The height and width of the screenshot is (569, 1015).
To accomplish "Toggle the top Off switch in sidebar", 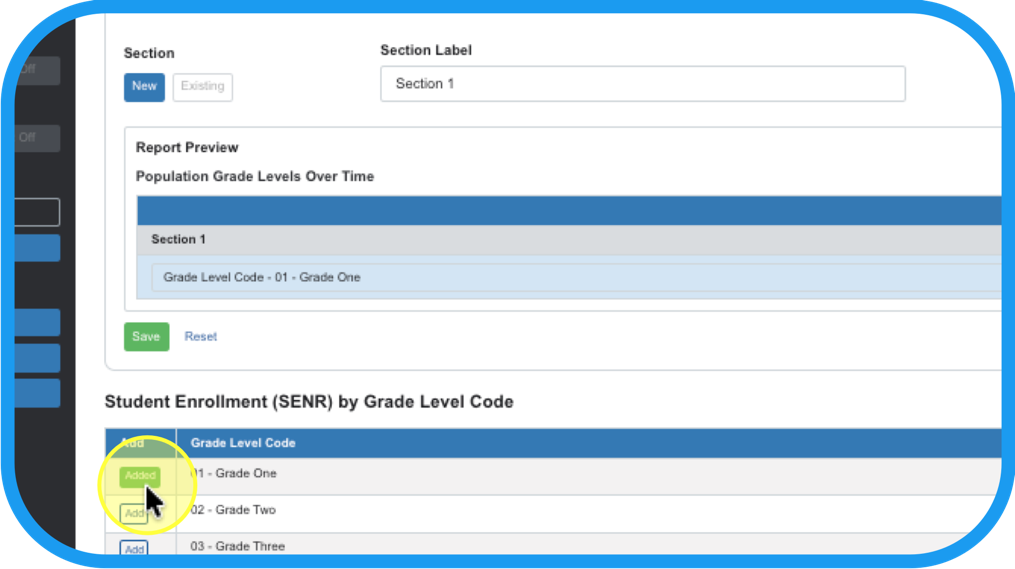I will [38, 71].
